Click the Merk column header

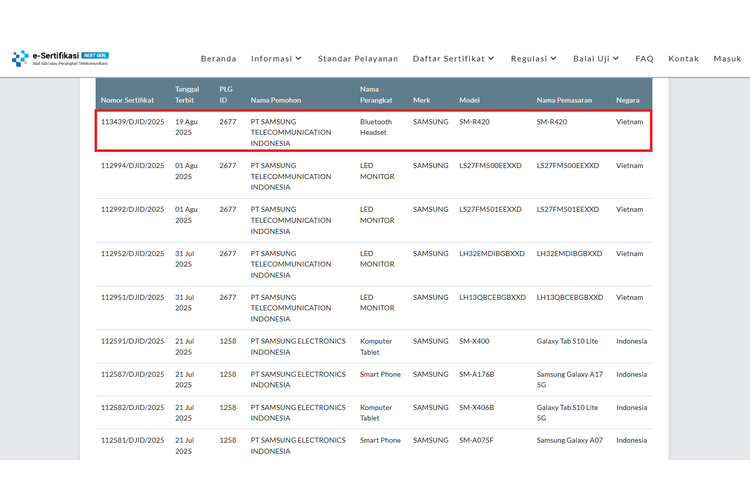tap(421, 100)
